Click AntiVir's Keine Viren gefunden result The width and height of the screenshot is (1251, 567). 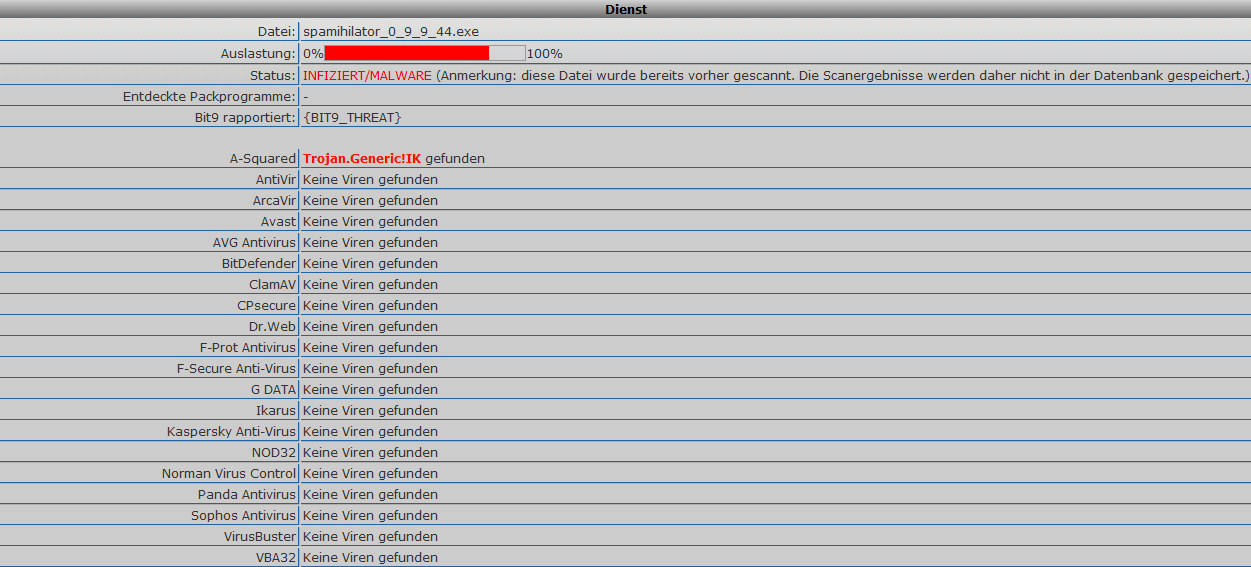pos(370,179)
